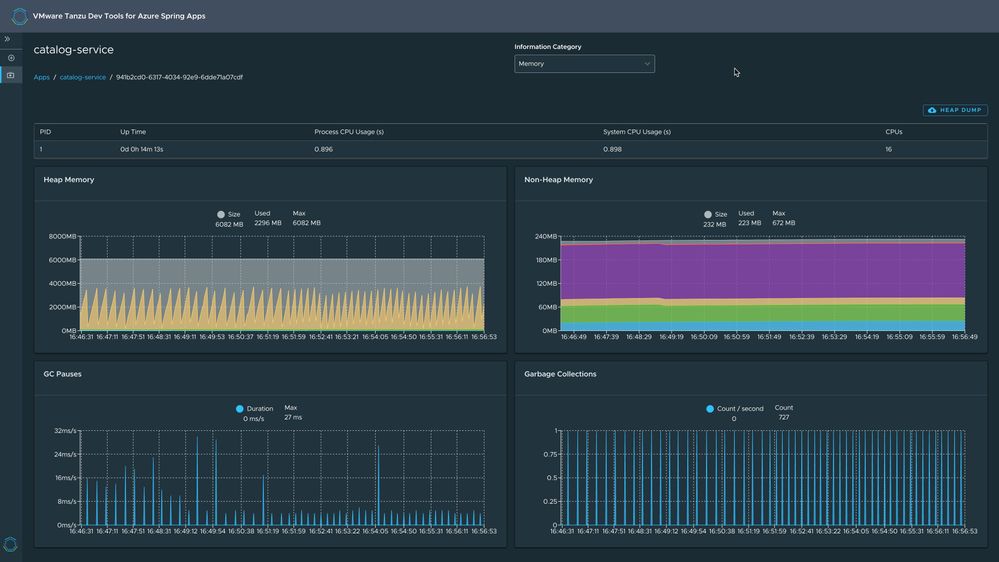999x562 pixels.
Task: Click the header title VMware Tanzu Dev Tools
Action: [119, 16]
